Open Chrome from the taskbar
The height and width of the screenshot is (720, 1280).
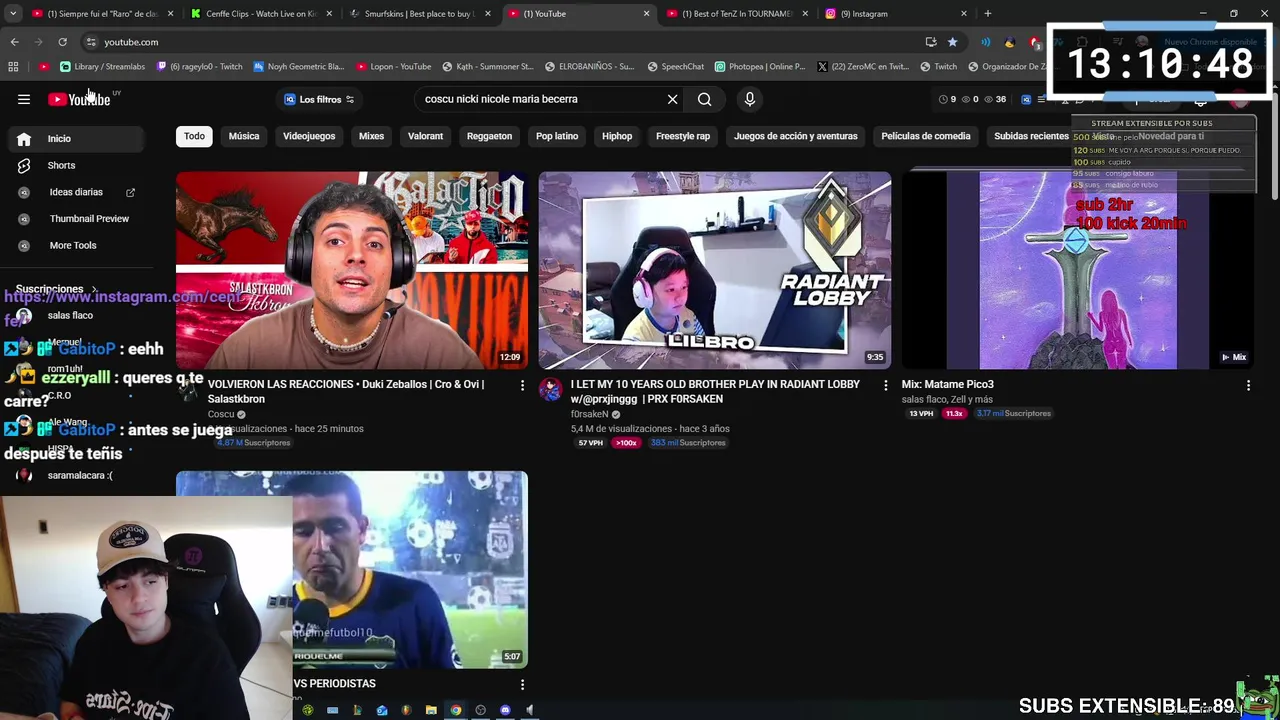pos(456,710)
